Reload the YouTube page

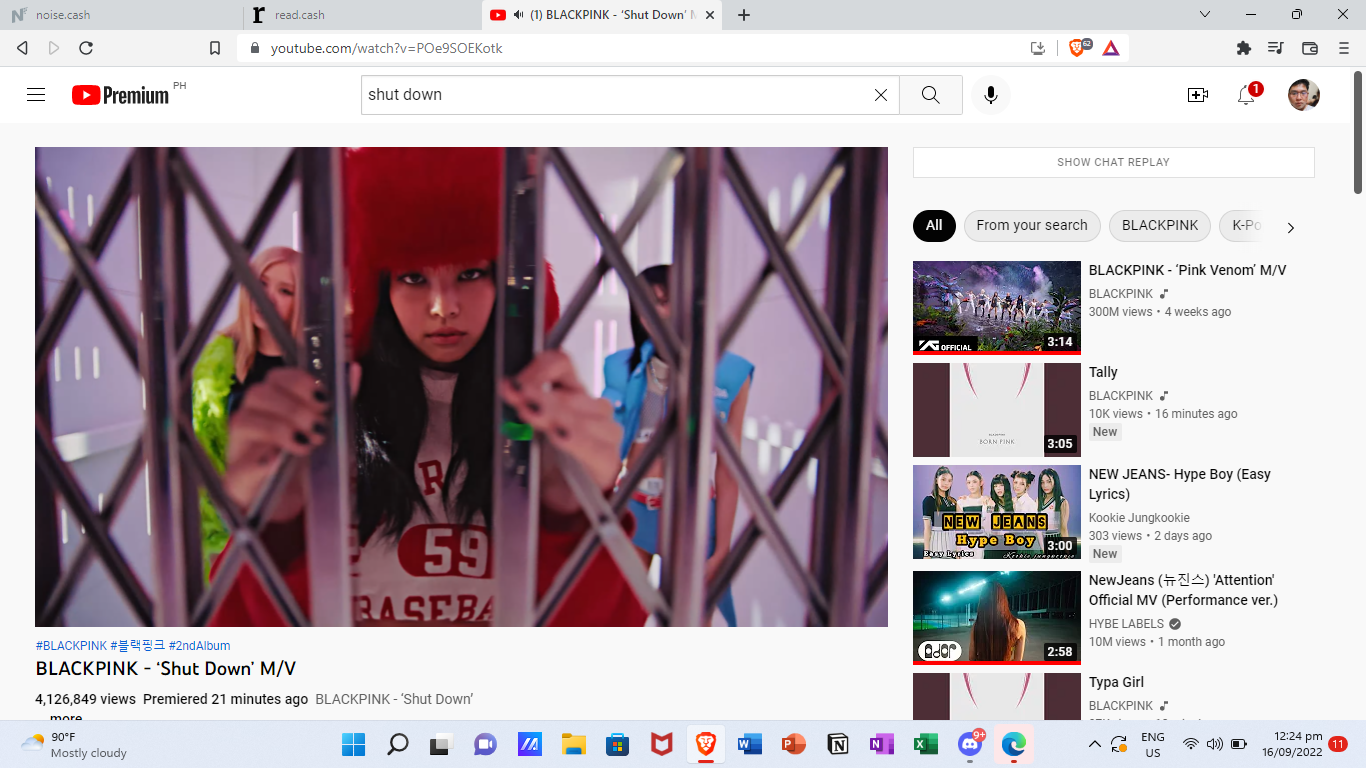(86, 48)
